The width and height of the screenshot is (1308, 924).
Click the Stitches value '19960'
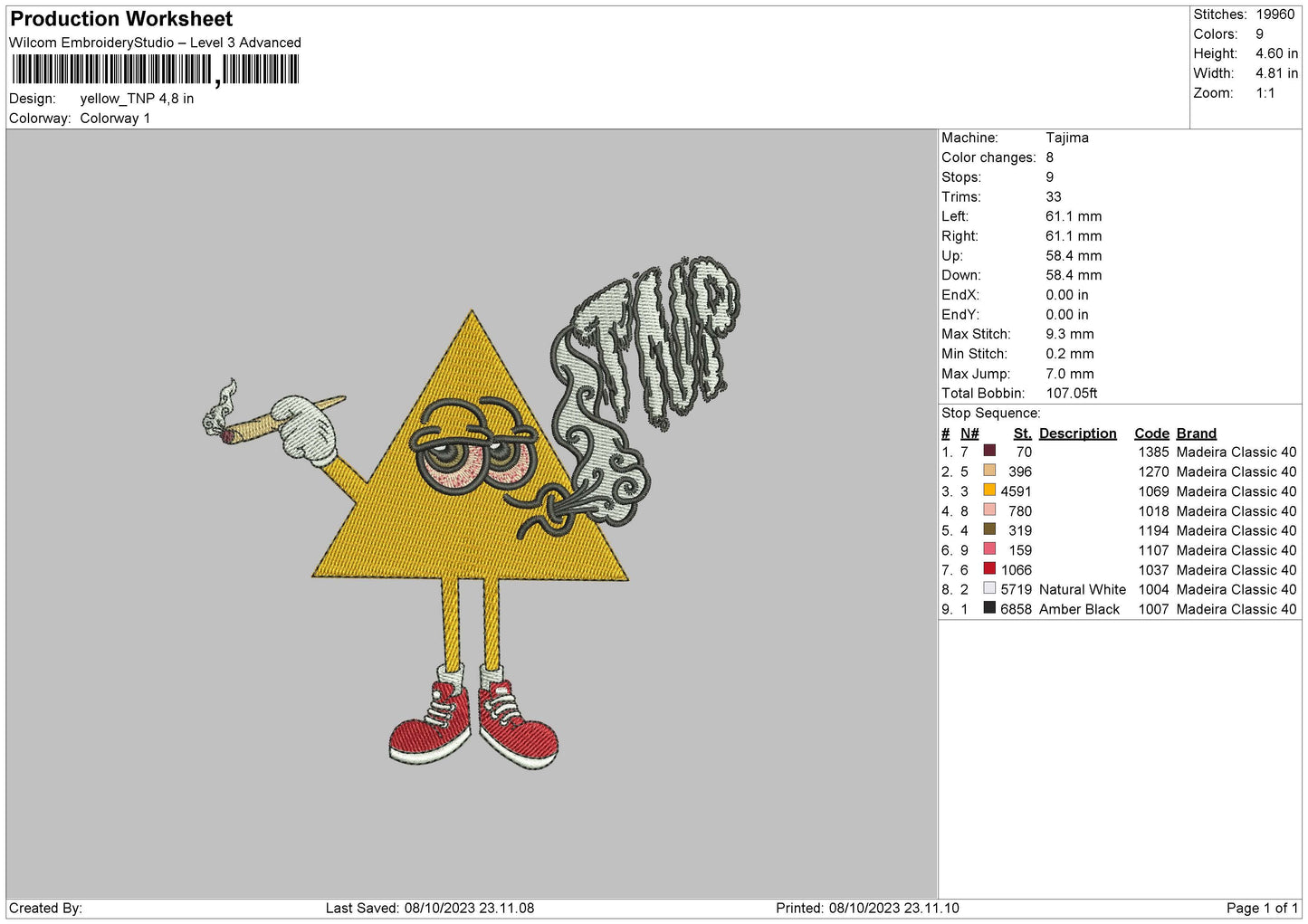(x=1275, y=14)
